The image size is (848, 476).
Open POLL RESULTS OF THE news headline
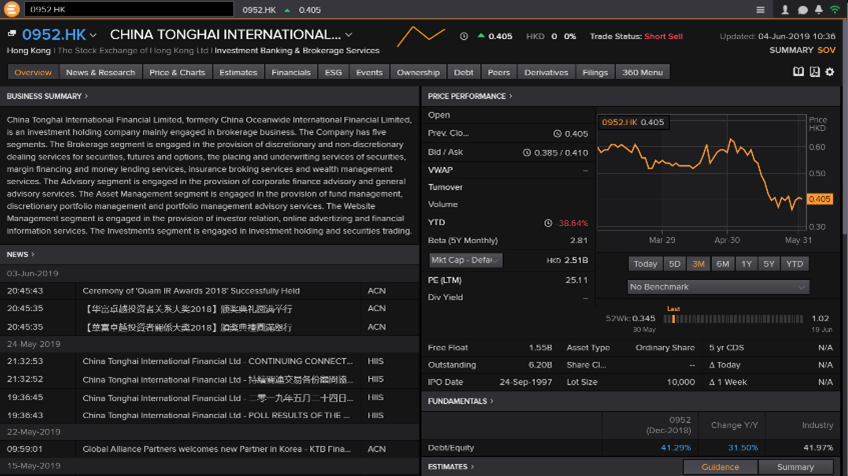pos(216,415)
